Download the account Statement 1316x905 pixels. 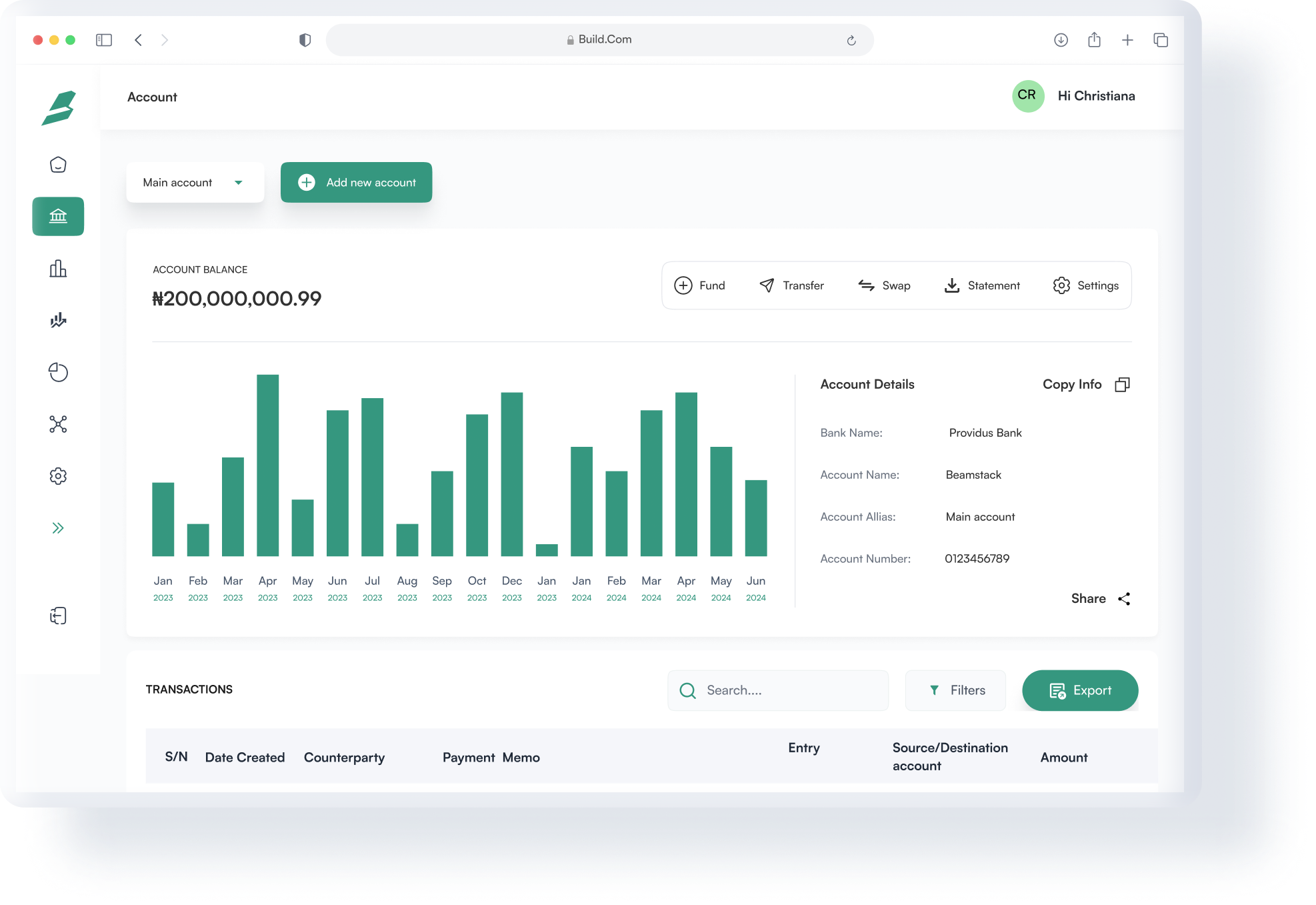tap(982, 286)
